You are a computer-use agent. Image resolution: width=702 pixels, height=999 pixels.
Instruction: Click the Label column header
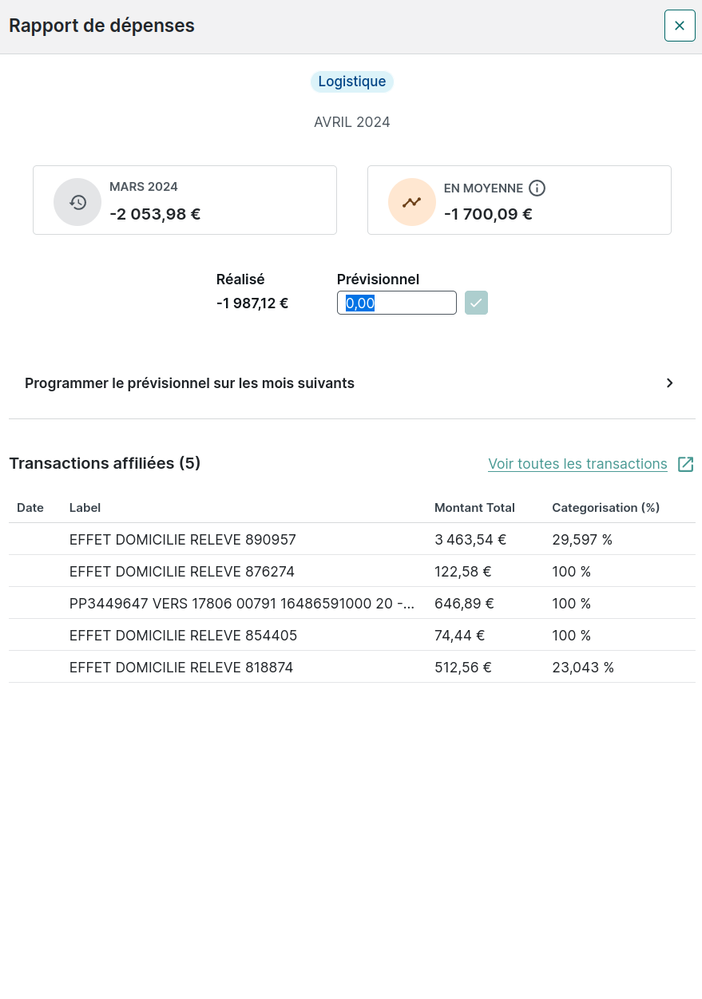point(85,508)
